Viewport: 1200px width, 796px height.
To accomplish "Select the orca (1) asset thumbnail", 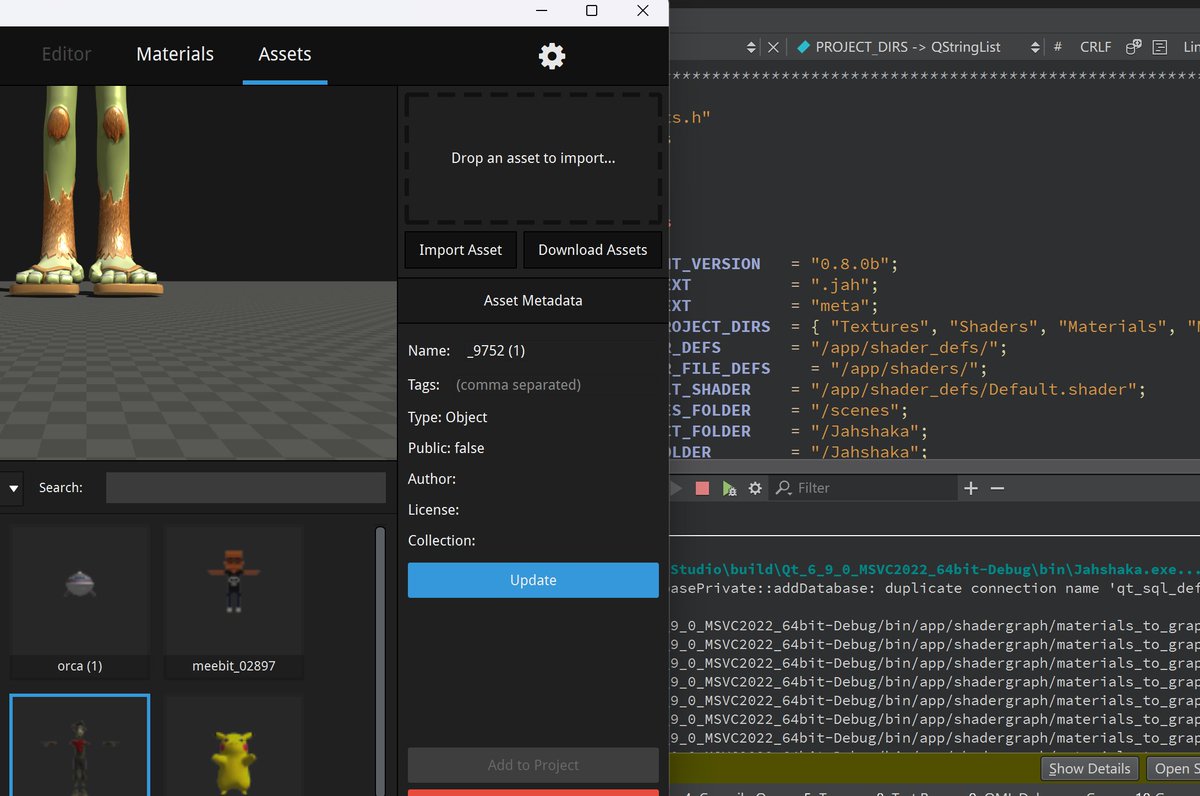I will click(80, 602).
